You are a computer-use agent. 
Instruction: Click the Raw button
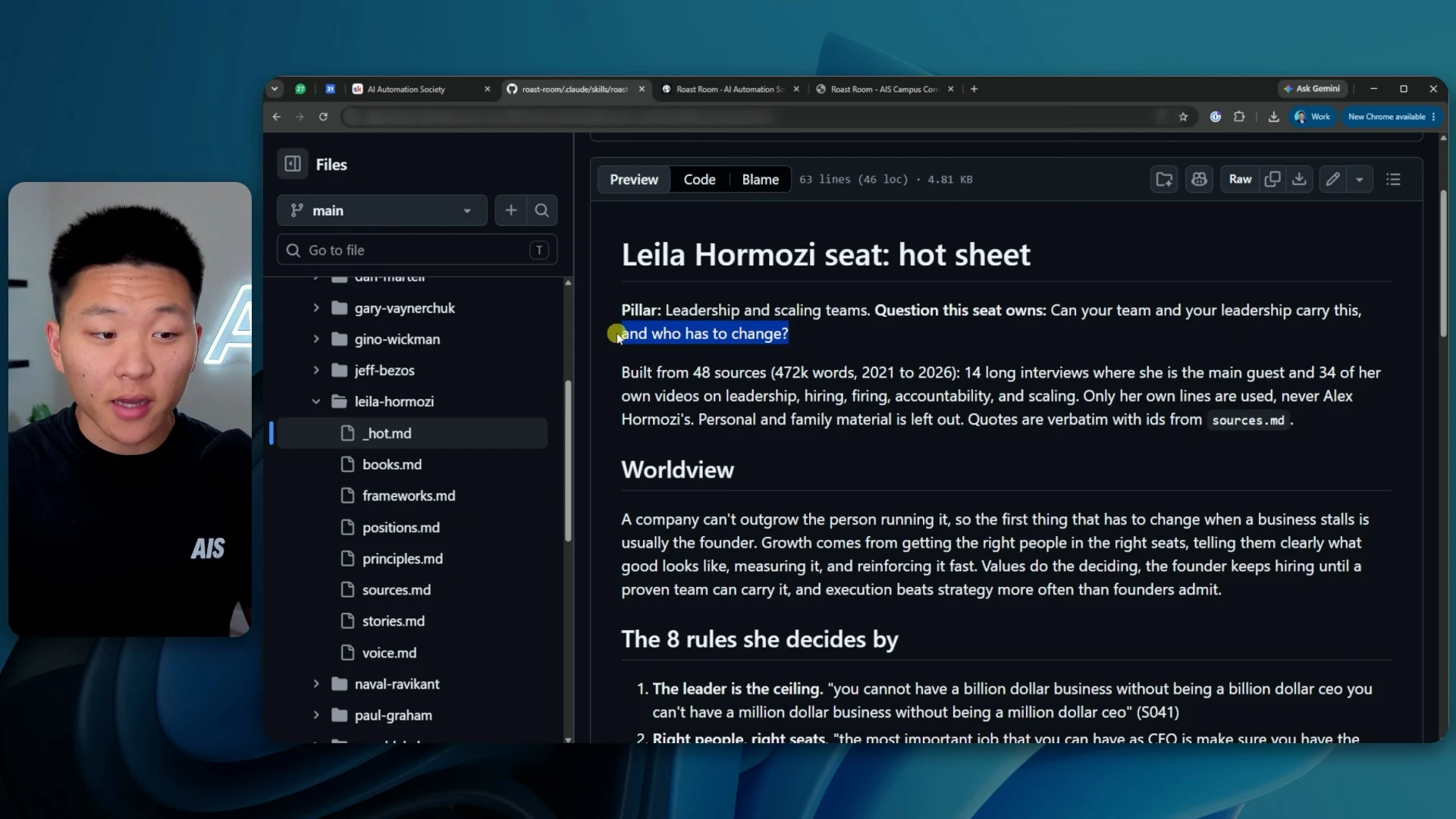click(1240, 179)
